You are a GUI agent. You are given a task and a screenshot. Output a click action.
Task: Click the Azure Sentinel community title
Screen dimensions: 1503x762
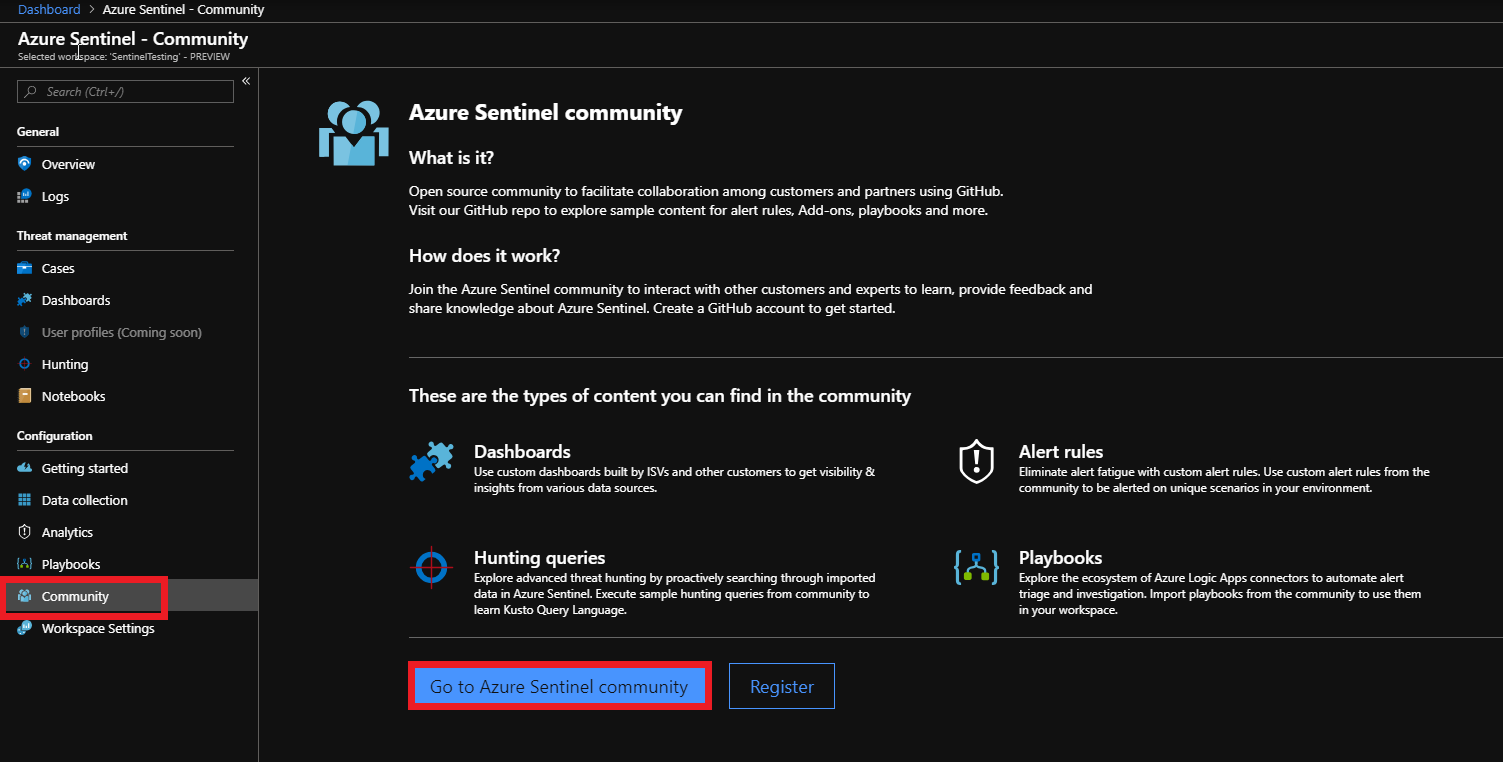[546, 113]
